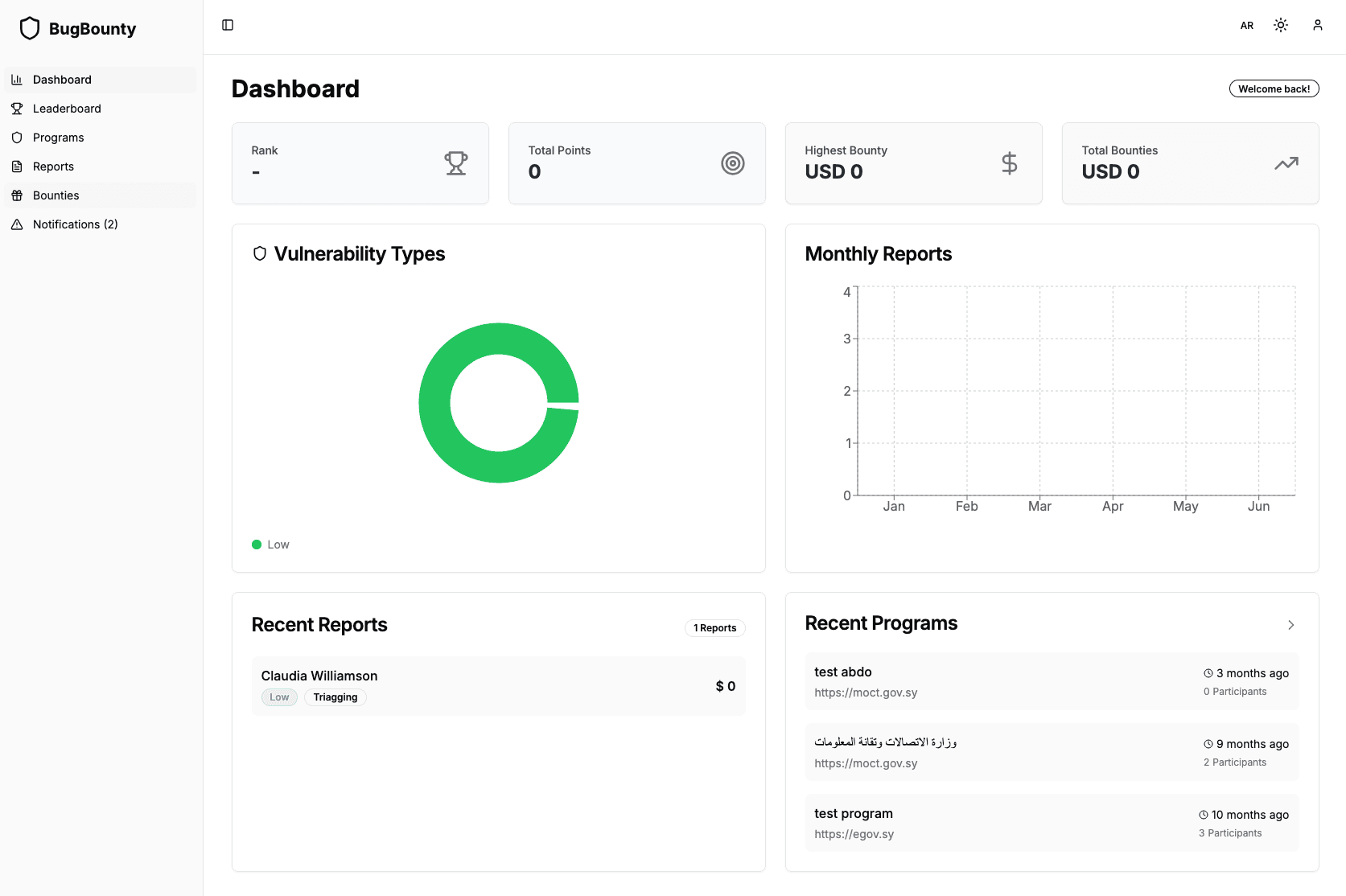Image resolution: width=1346 pixels, height=896 pixels.
Task: Click the target icon in Total Points card
Action: 733,163
